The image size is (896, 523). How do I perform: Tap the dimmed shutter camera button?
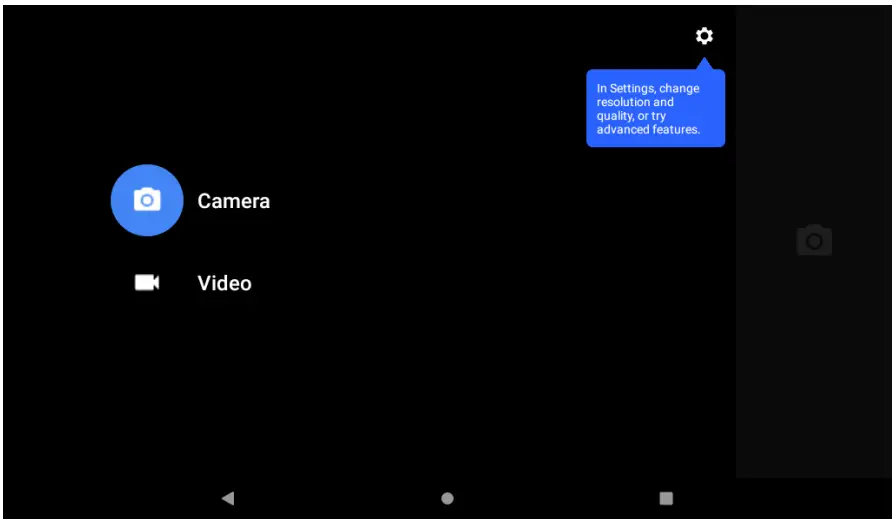coord(814,240)
